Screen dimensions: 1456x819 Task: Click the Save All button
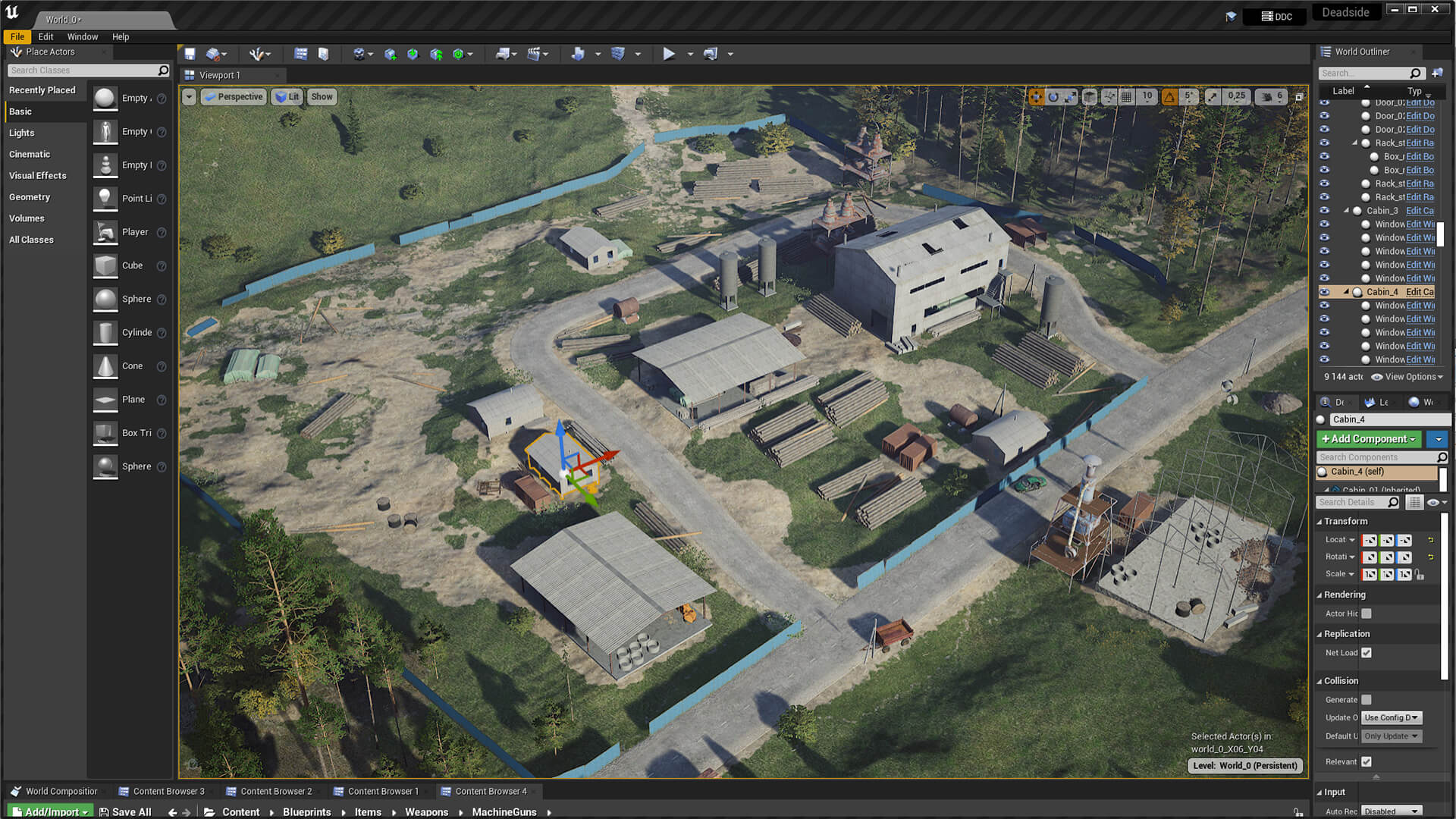coord(125,812)
